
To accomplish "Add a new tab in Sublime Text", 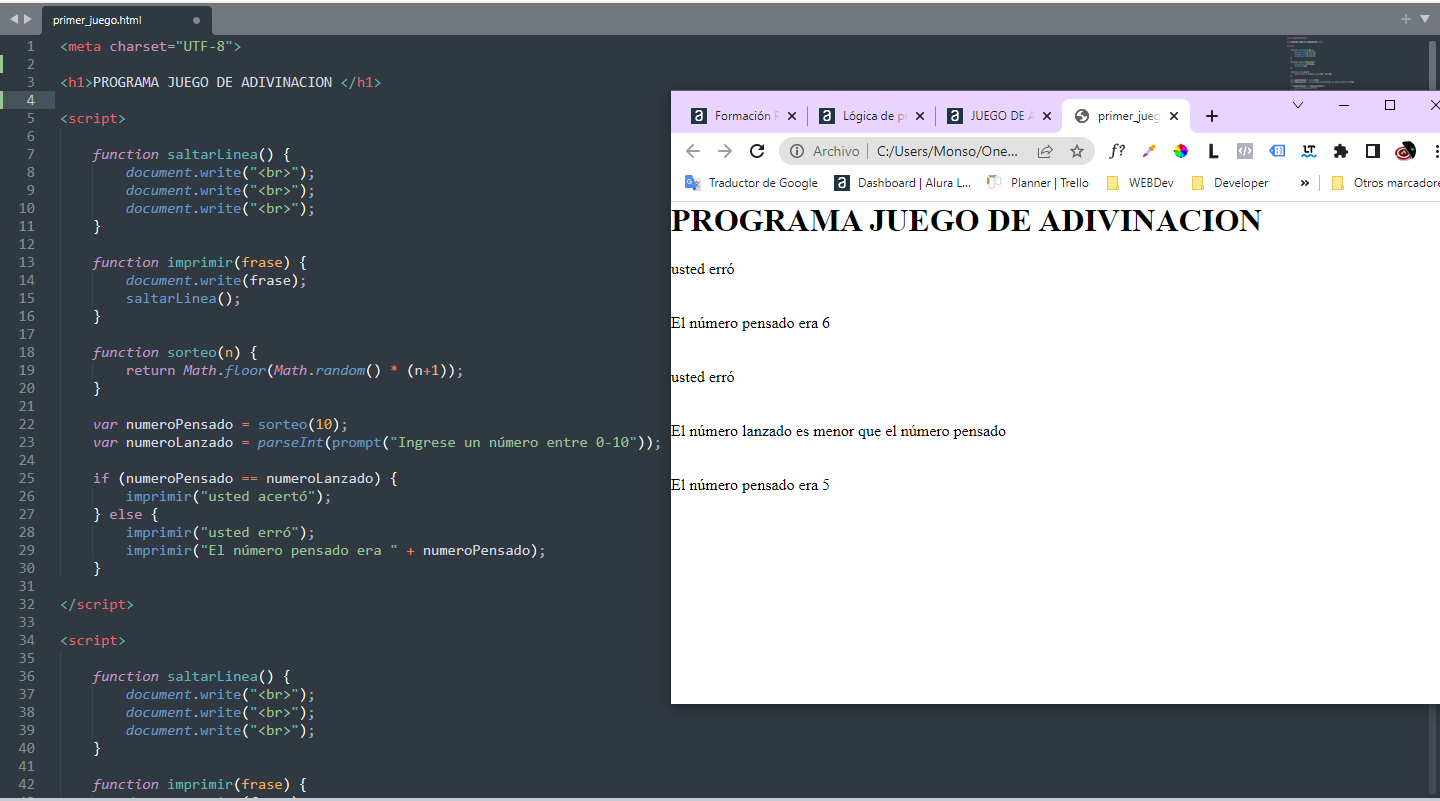I will coord(1406,19).
